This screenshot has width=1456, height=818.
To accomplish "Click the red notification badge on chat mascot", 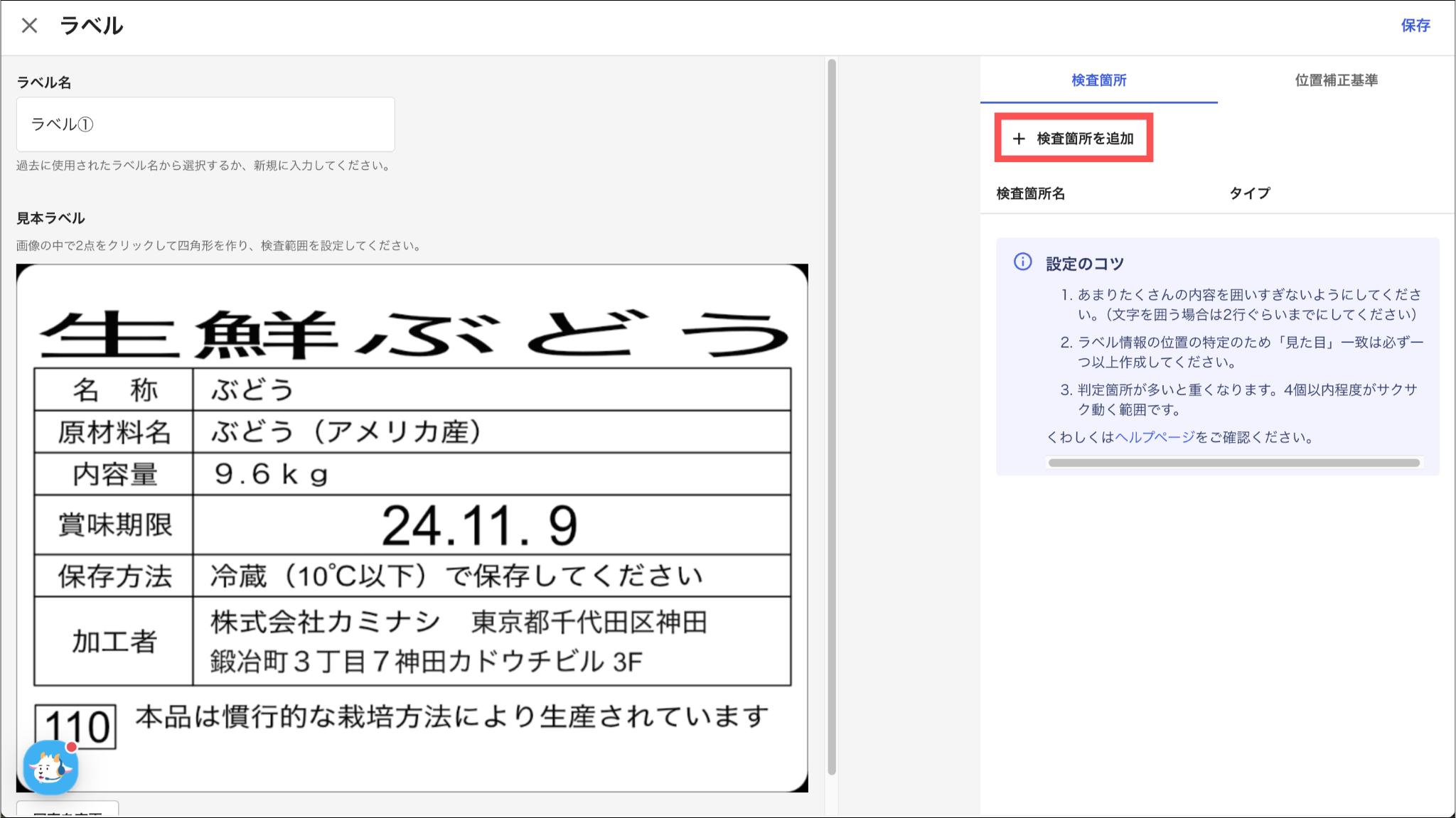I will pos(71,747).
